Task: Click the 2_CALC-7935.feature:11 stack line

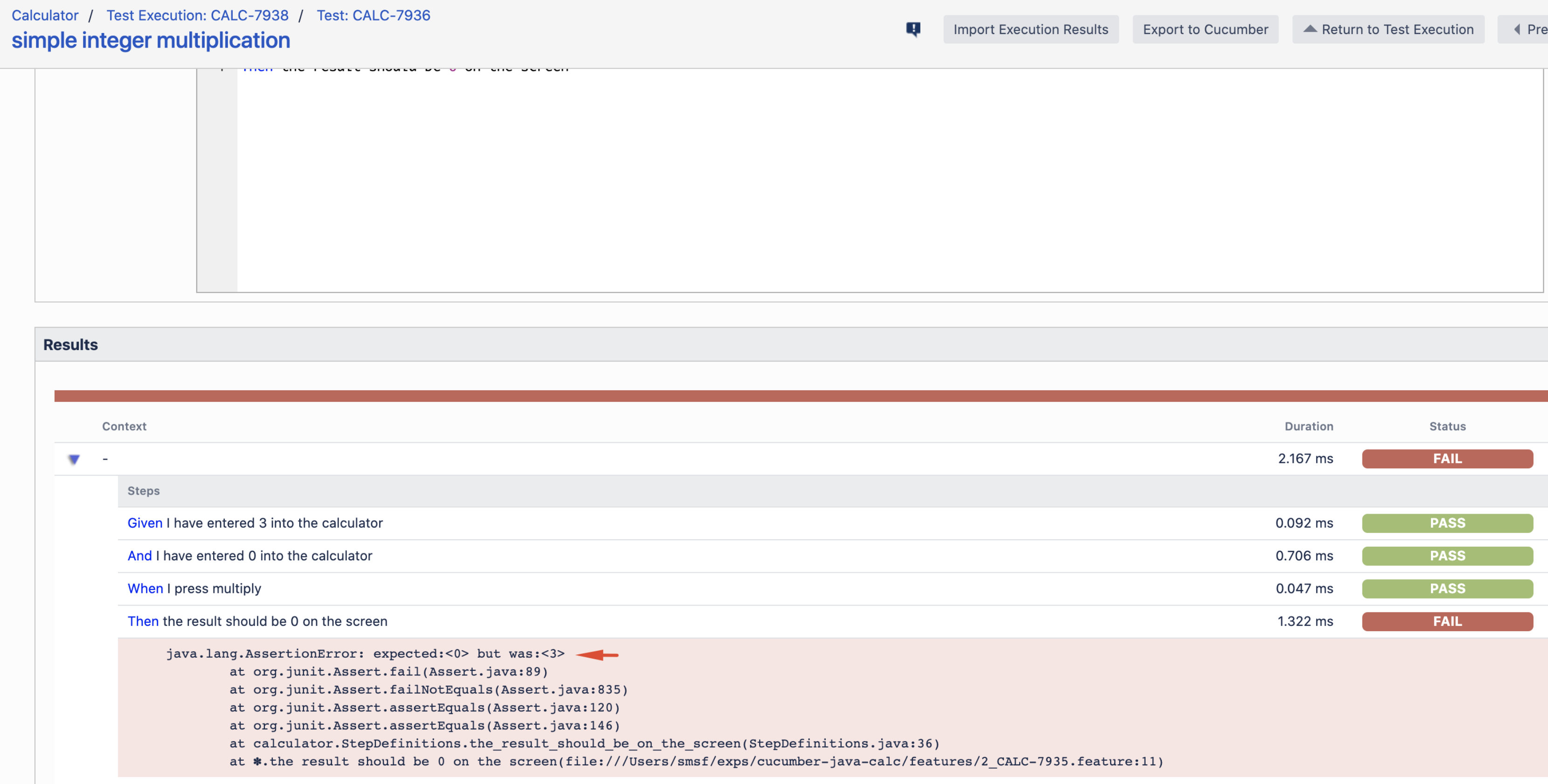Action: click(697, 762)
